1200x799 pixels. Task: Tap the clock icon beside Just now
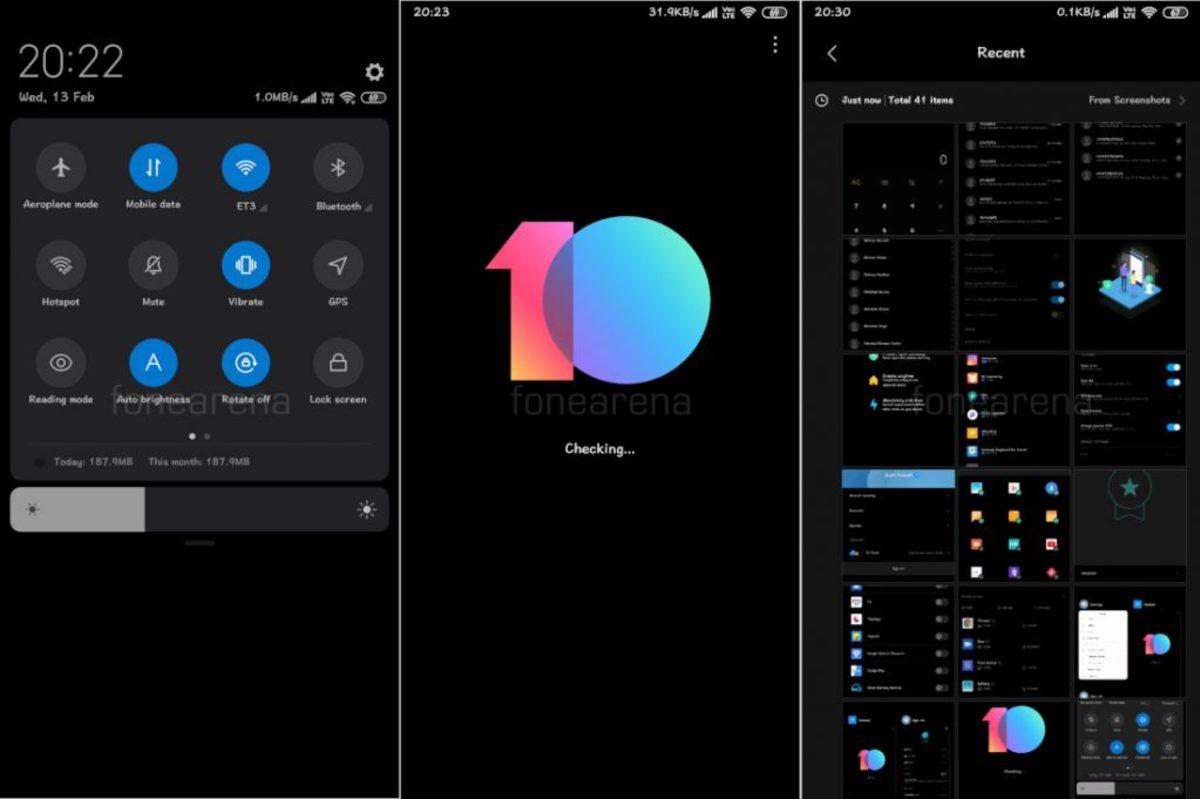[820, 100]
